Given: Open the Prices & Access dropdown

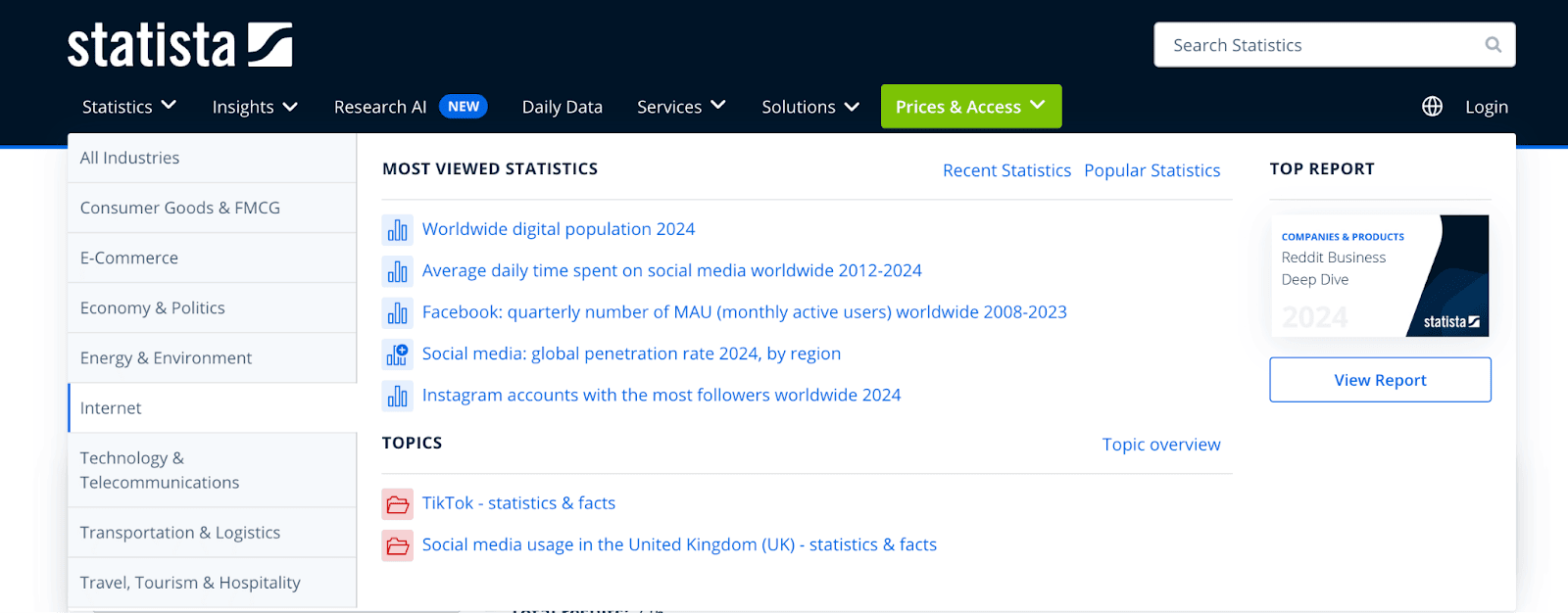Looking at the screenshot, I should (x=970, y=107).
